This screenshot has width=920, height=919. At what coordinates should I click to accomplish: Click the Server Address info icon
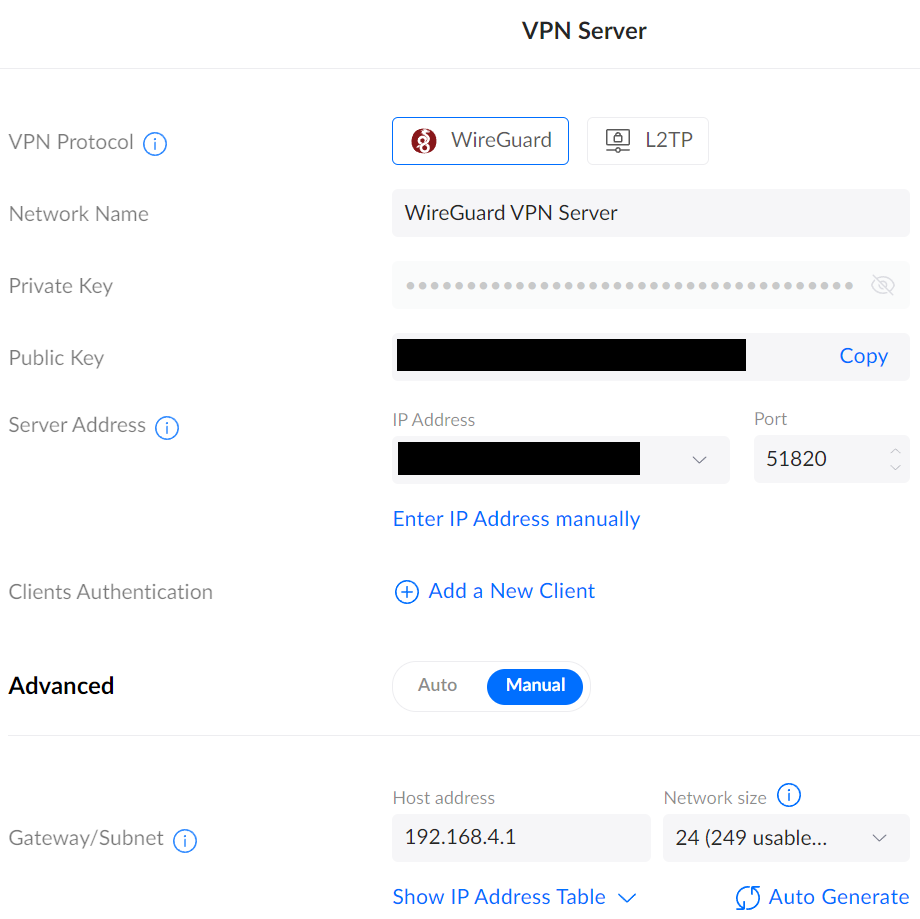tap(167, 427)
